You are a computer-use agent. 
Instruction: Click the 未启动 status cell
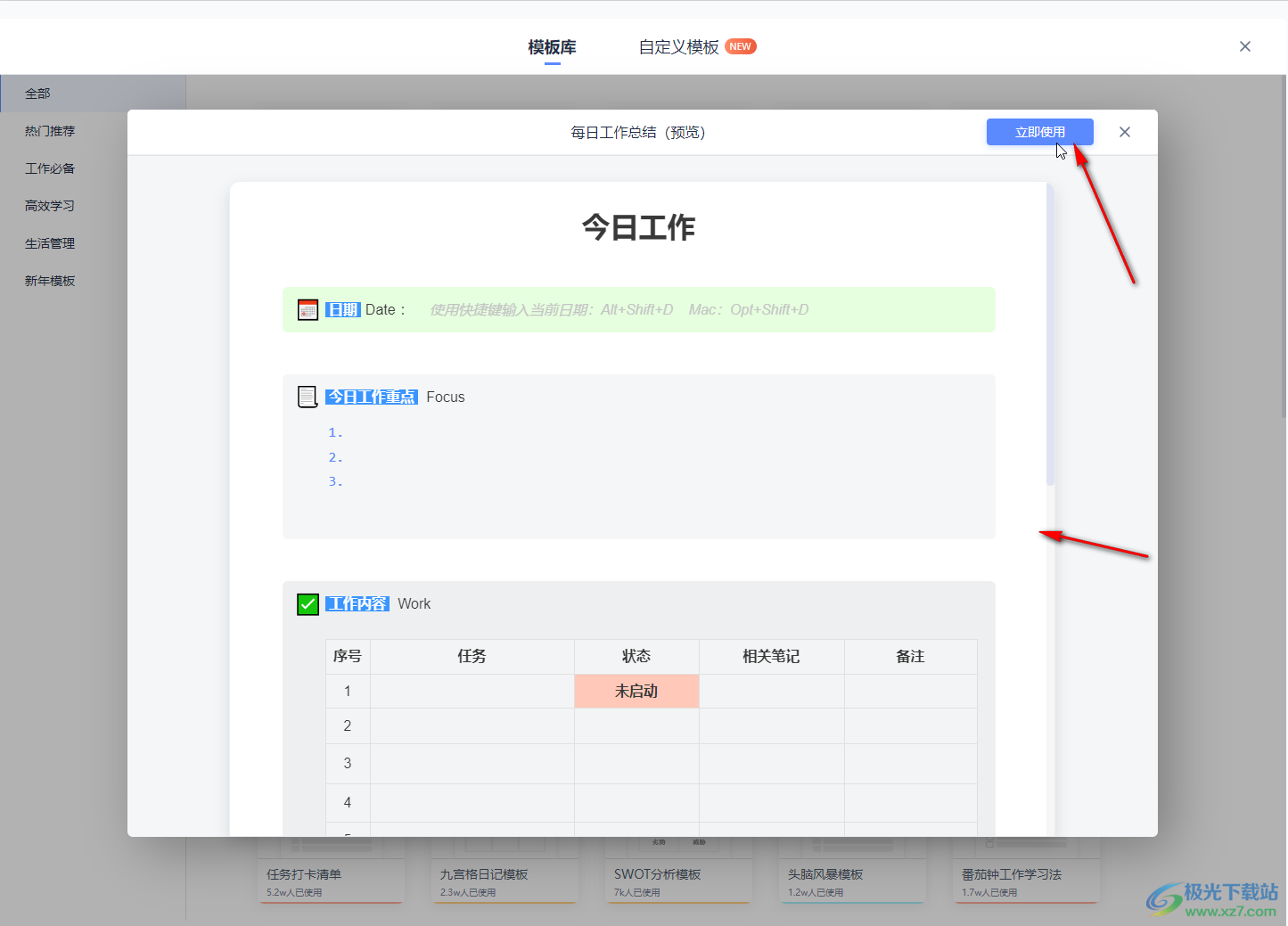tap(636, 691)
